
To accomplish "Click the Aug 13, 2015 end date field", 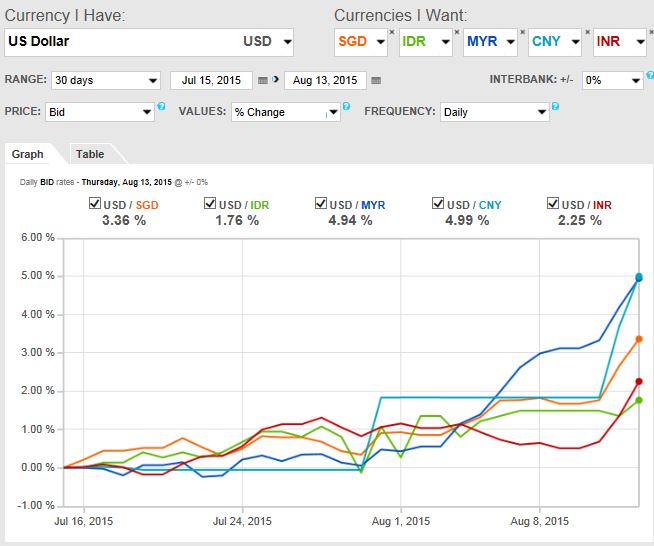I will pos(325,81).
